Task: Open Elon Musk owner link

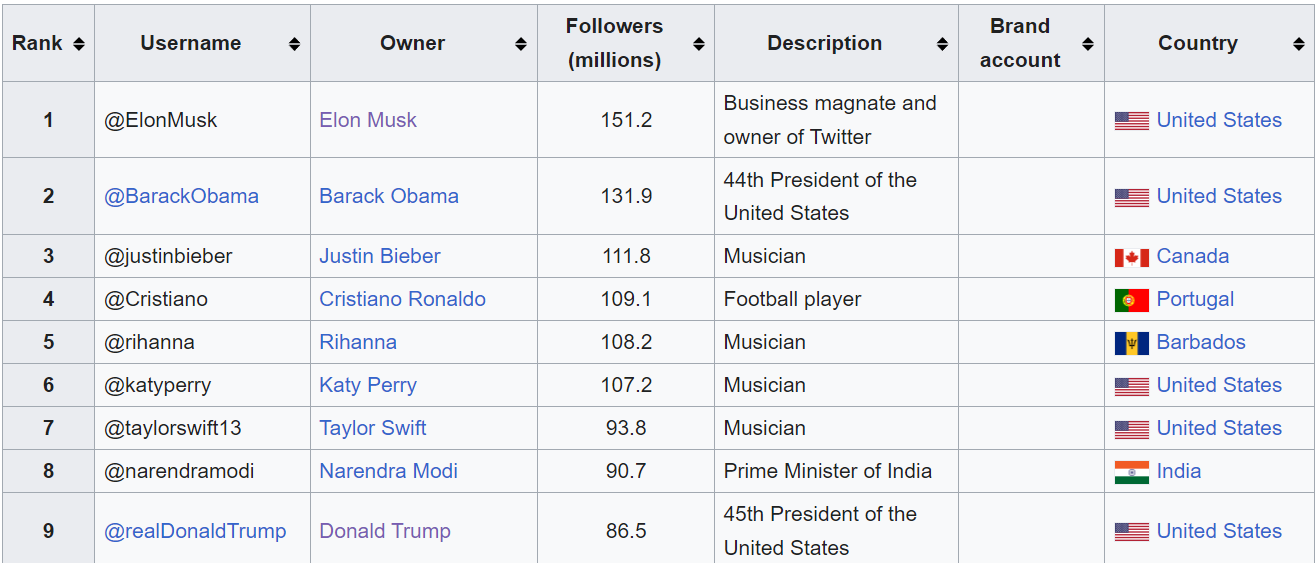Action: coord(367,120)
